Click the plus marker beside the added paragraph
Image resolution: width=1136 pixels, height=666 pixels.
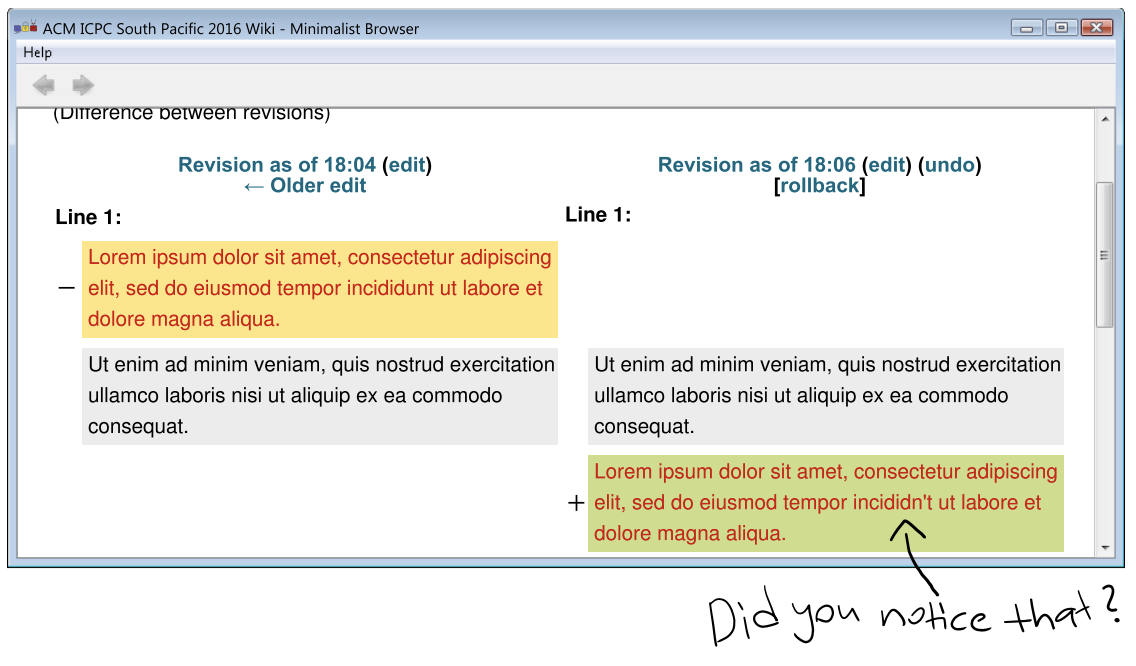pyautogui.click(x=576, y=503)
